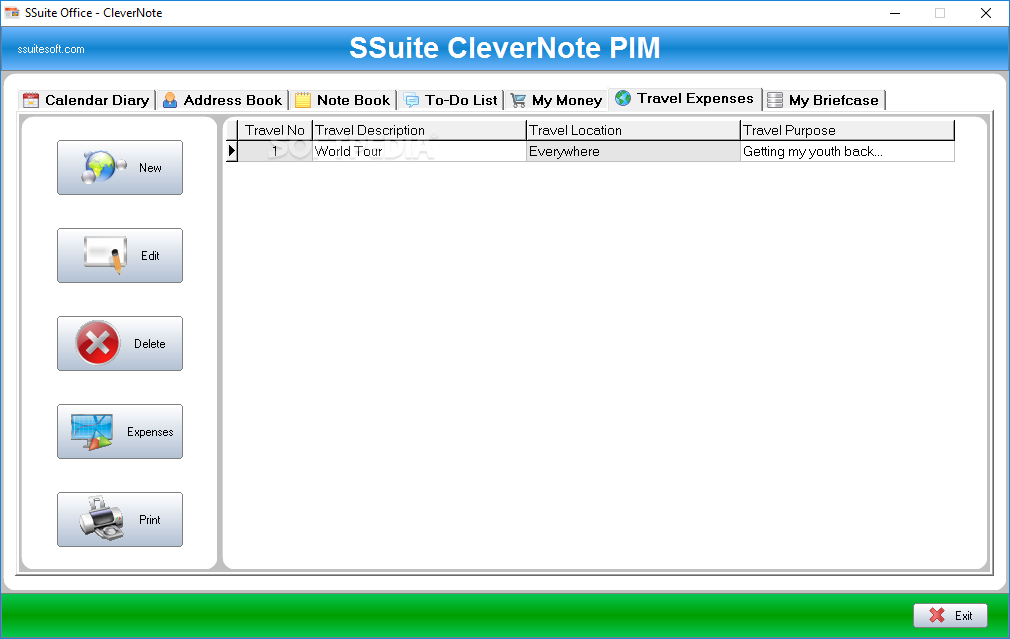Minimize the CleverNote window

(x=895, y=13)
